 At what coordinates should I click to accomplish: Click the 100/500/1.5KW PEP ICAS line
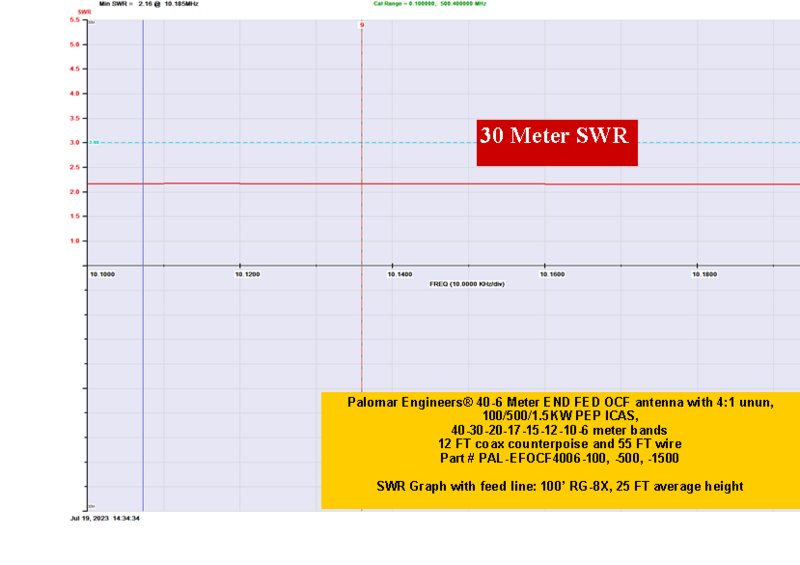(x=560, y=416)
